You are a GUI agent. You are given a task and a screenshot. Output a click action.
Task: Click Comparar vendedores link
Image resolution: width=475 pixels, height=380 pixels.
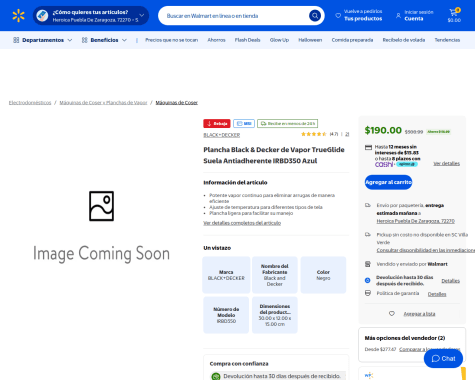(430, 349)
